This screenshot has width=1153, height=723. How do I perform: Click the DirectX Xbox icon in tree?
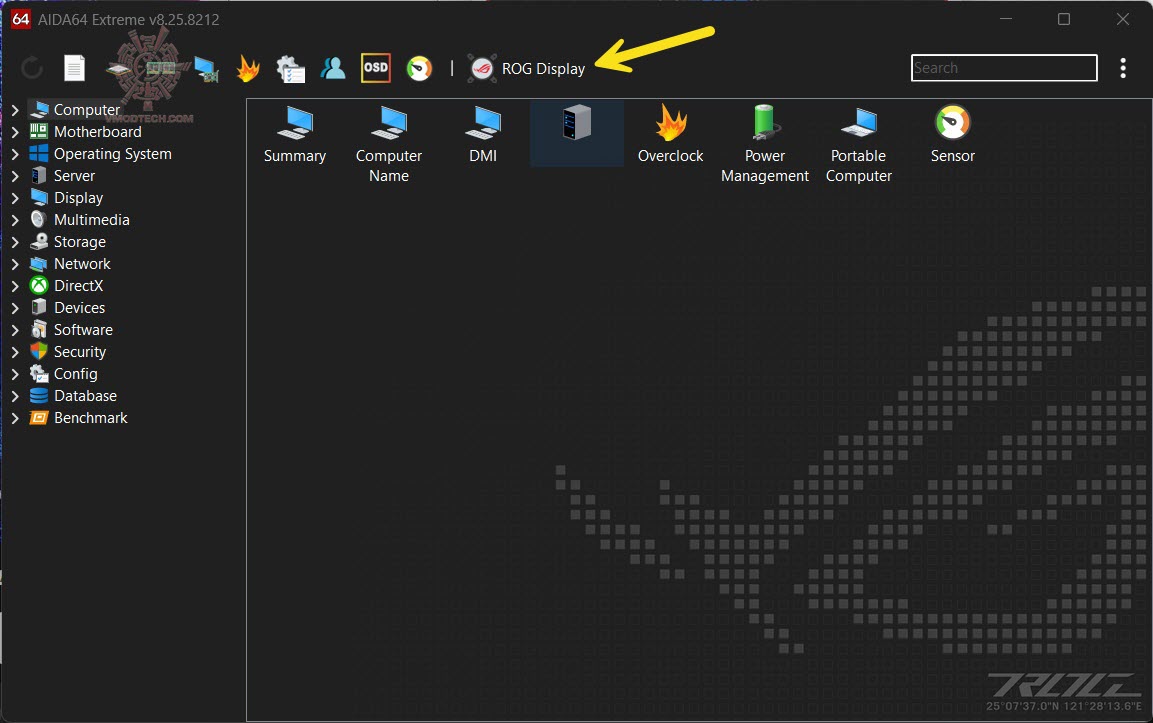[x=39, y=285]
